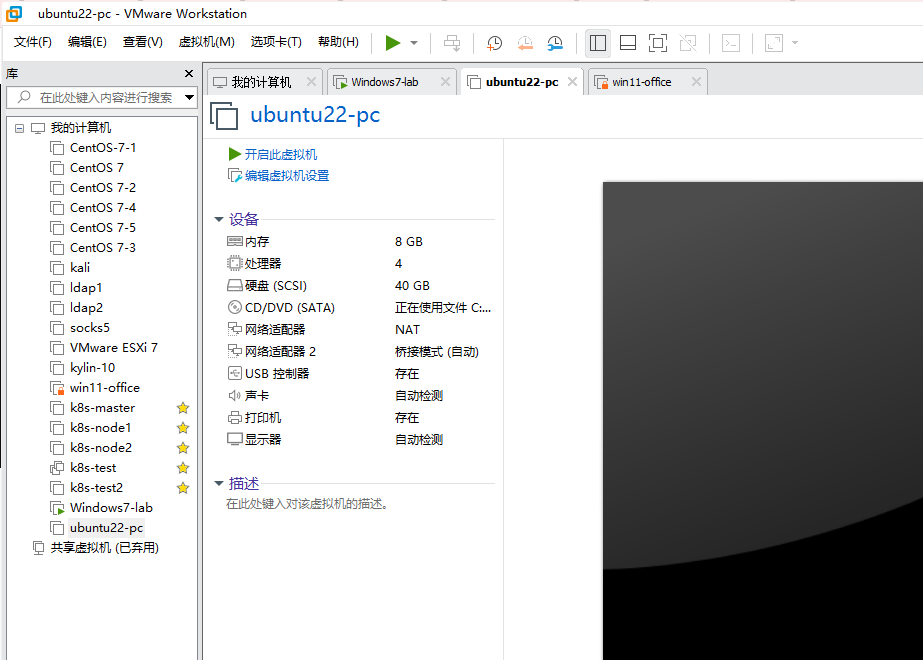Select Windows7-lab in the library tree
This screenshot has width=923, height=660.
(x=111, y=508)
